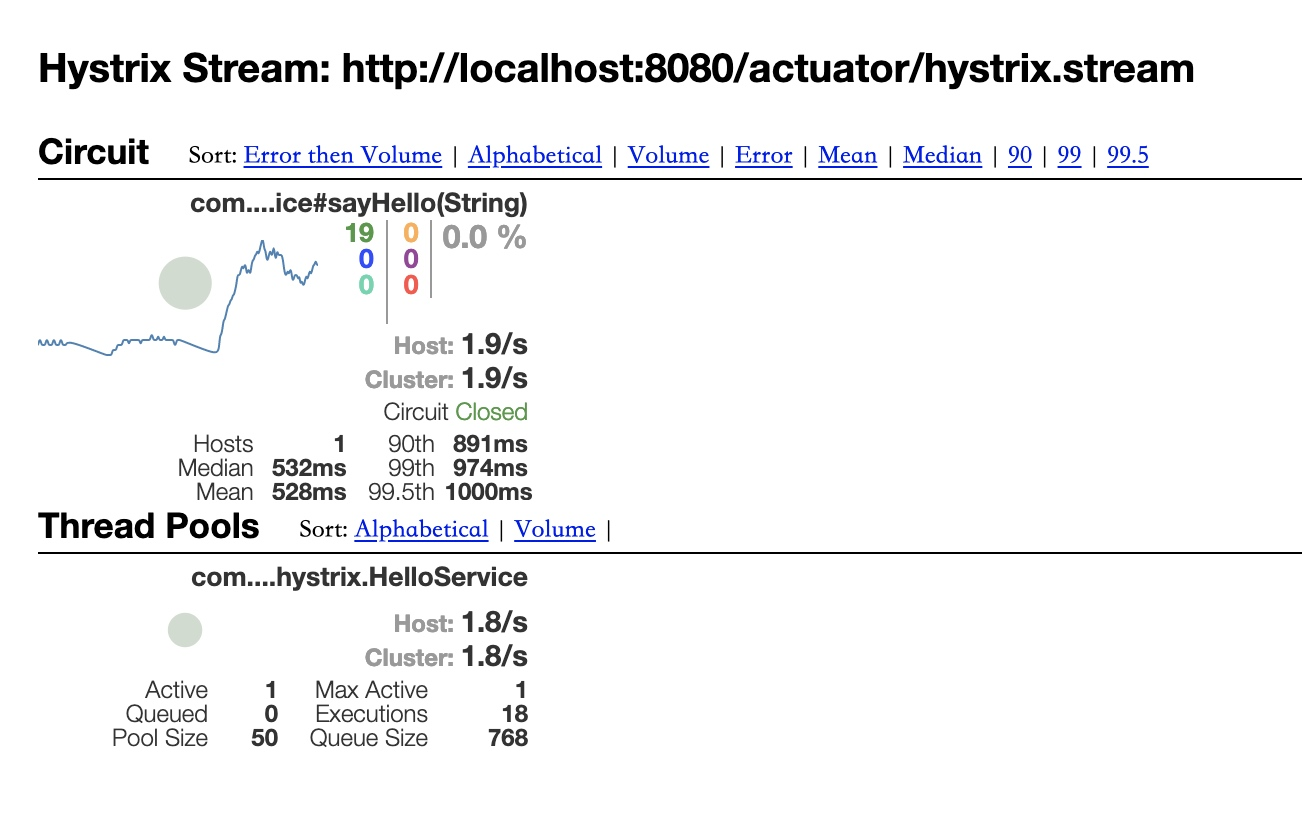The image size is (1302, 818).
Task: Click the circuit health circle beside the sparkline
Action: [x=185, y=283]
